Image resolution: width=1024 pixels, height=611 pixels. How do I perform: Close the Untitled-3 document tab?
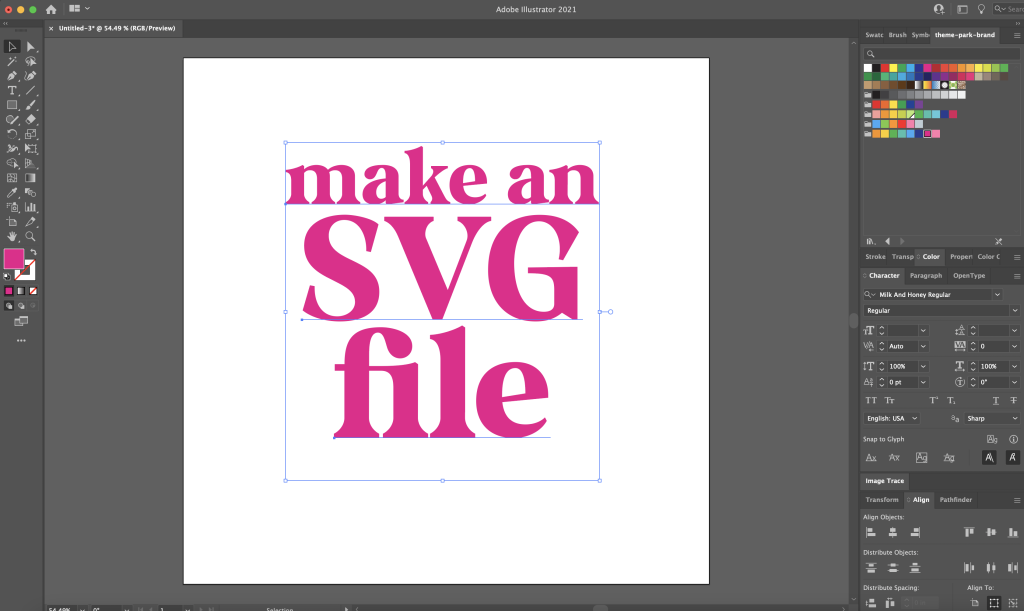51,29
